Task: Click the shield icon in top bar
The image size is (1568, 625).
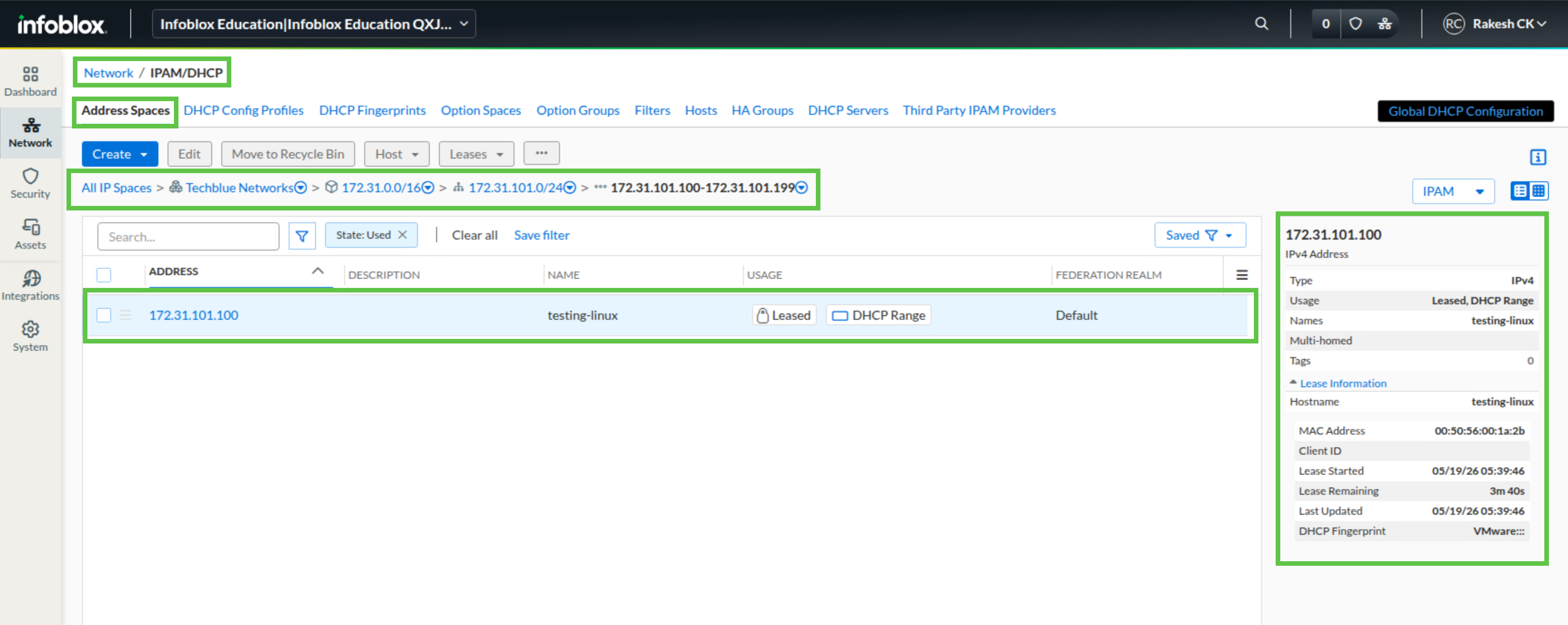Action: tap(1355, 24)
